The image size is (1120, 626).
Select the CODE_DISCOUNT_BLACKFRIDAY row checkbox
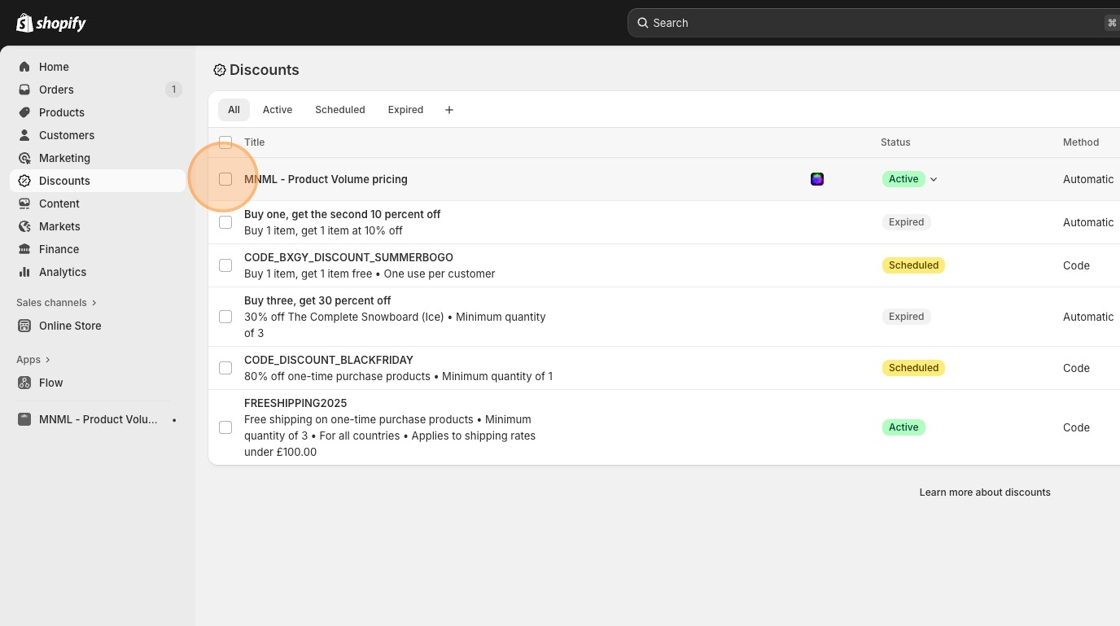[x=225, y=368]
